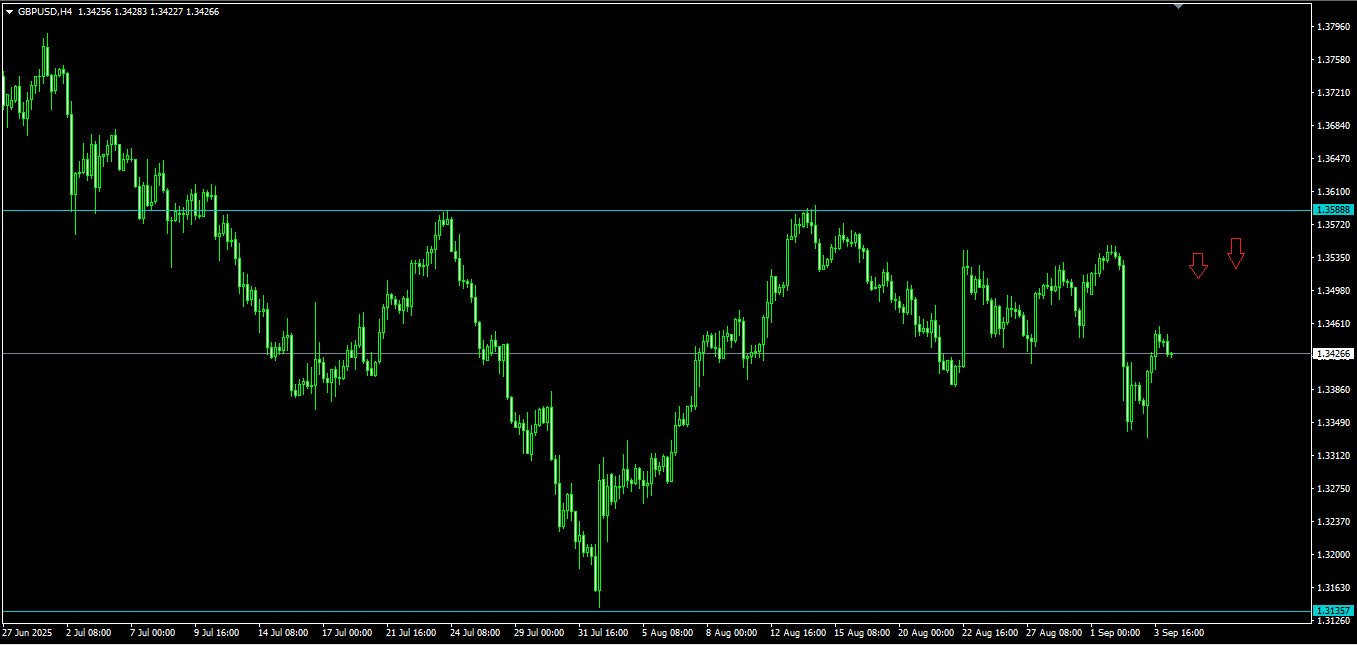
Task: Select the cyan horizontal line across the chart
Action: pos(655,210)
